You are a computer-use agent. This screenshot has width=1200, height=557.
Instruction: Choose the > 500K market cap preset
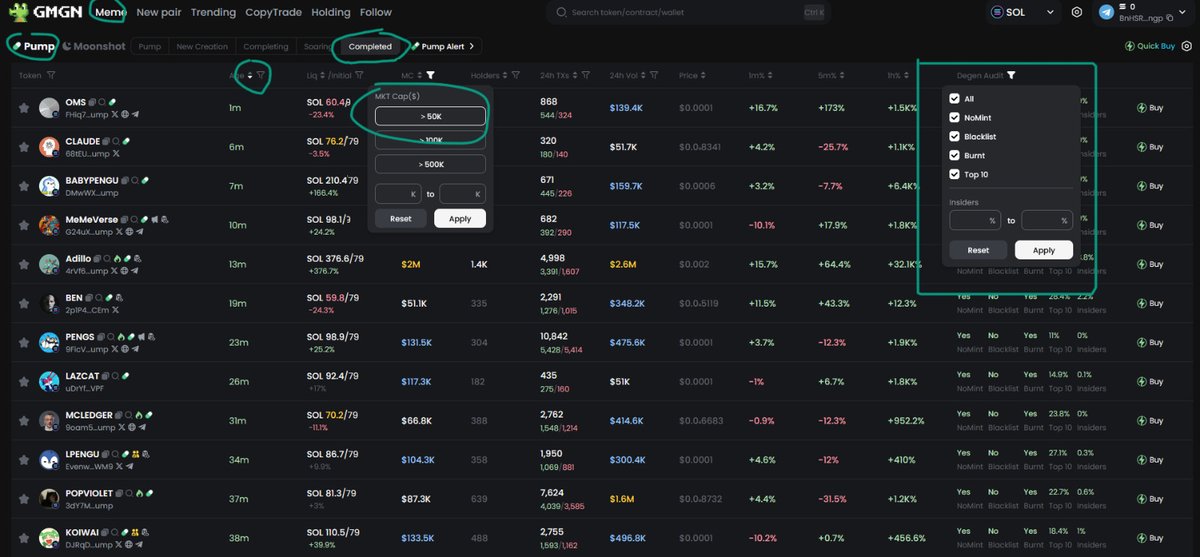pyautogui.click(x=430, y=164)
